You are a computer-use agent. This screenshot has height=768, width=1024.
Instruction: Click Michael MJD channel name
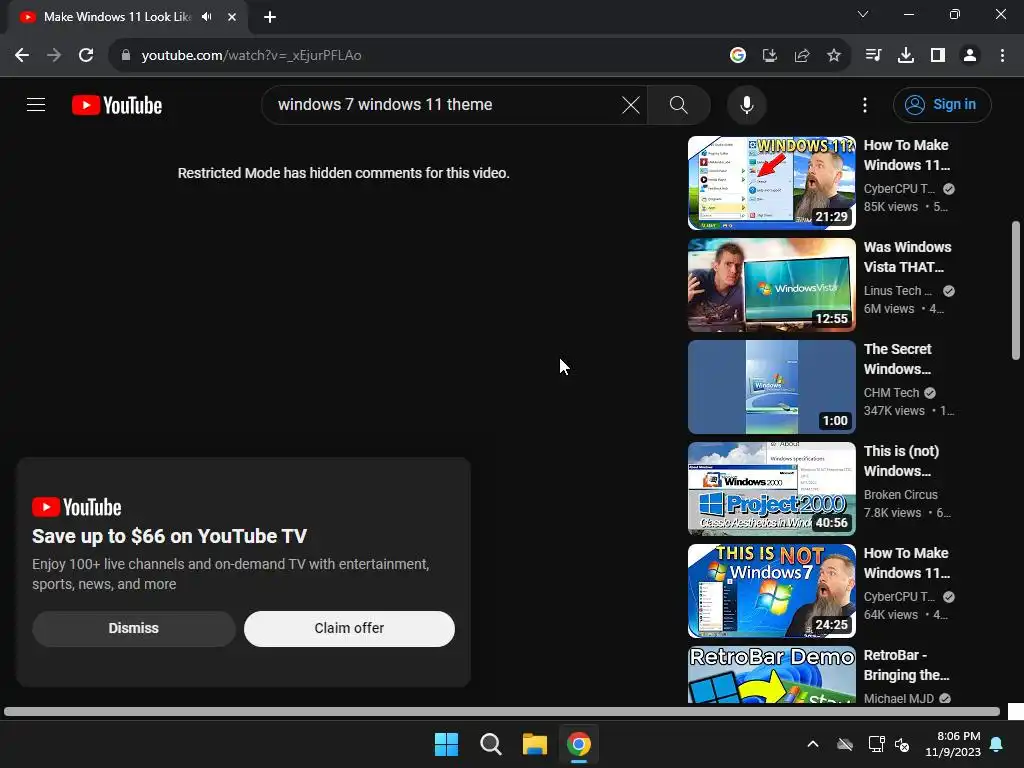point(899,699)
